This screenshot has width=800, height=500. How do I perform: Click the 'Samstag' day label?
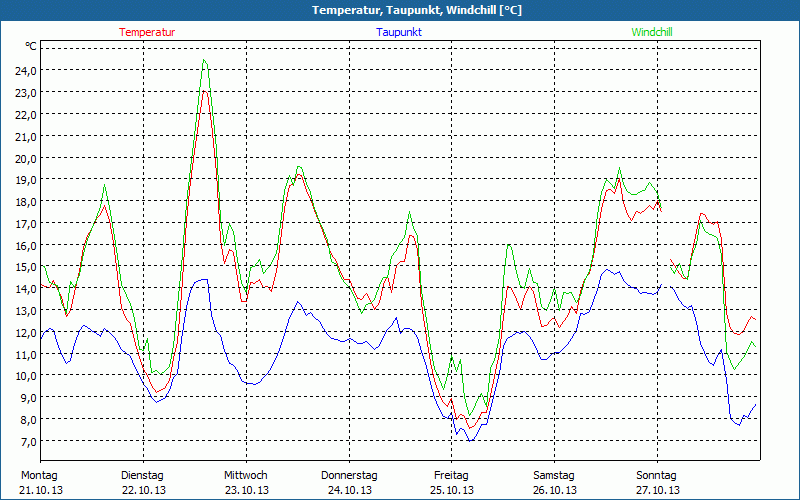(554, 476)
